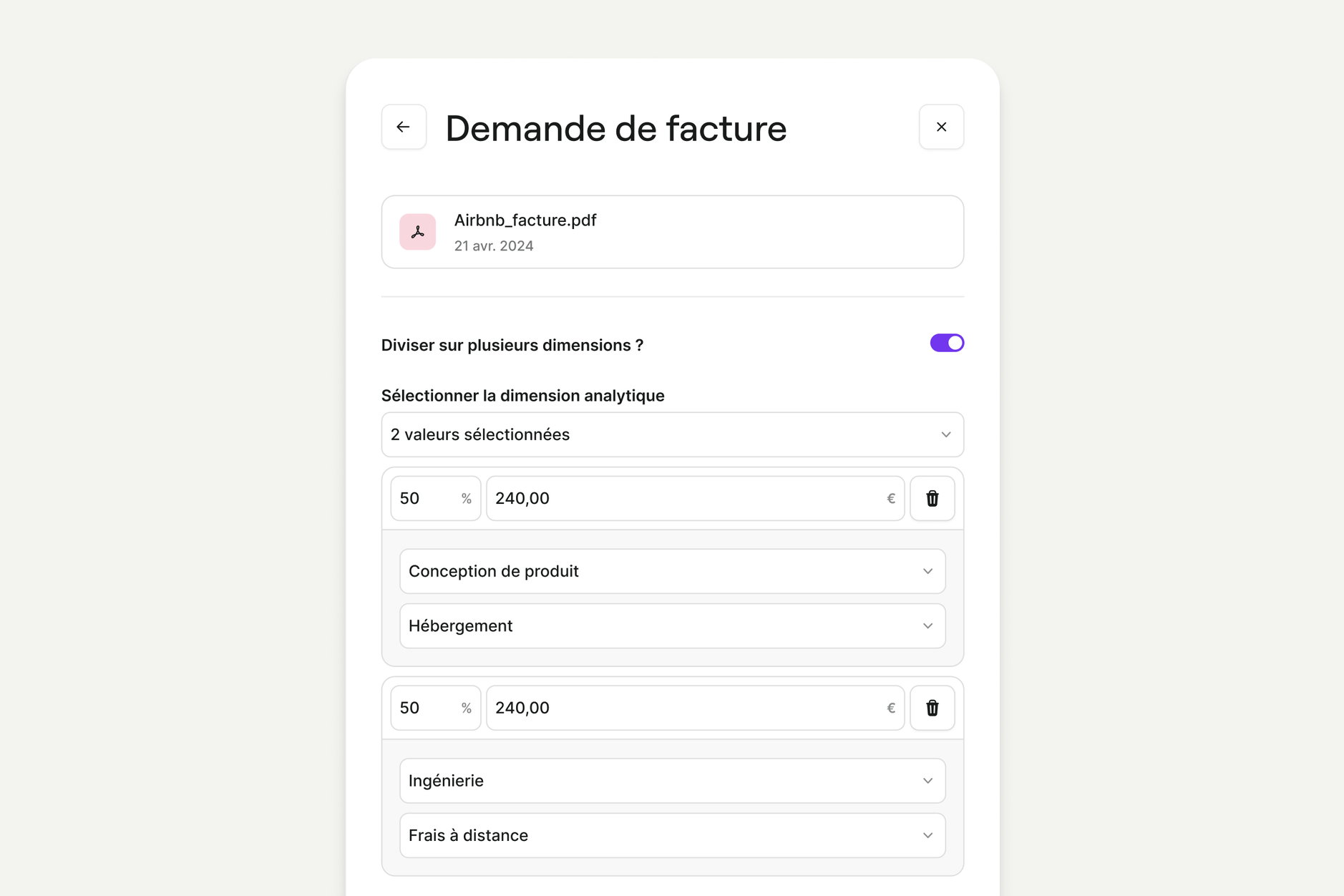Viewport: 1344px width, 896px height.
Task: Click the chevron beside Frais à distance
Action: [x=927, y=835]
